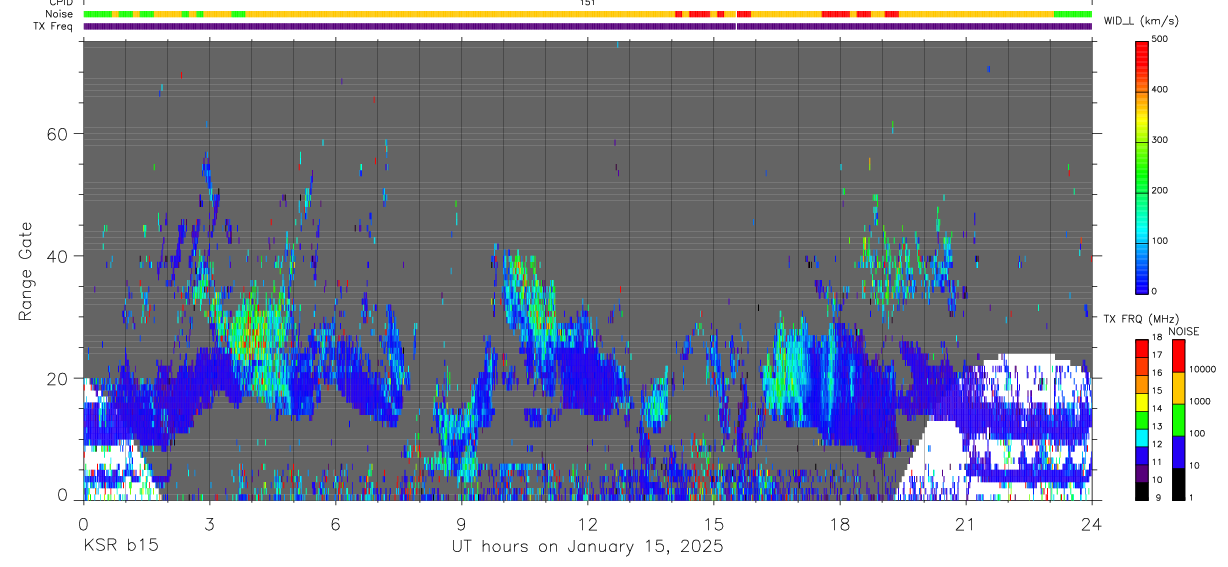Click the UT hours on January 15, 2025 title

point(587,547)
